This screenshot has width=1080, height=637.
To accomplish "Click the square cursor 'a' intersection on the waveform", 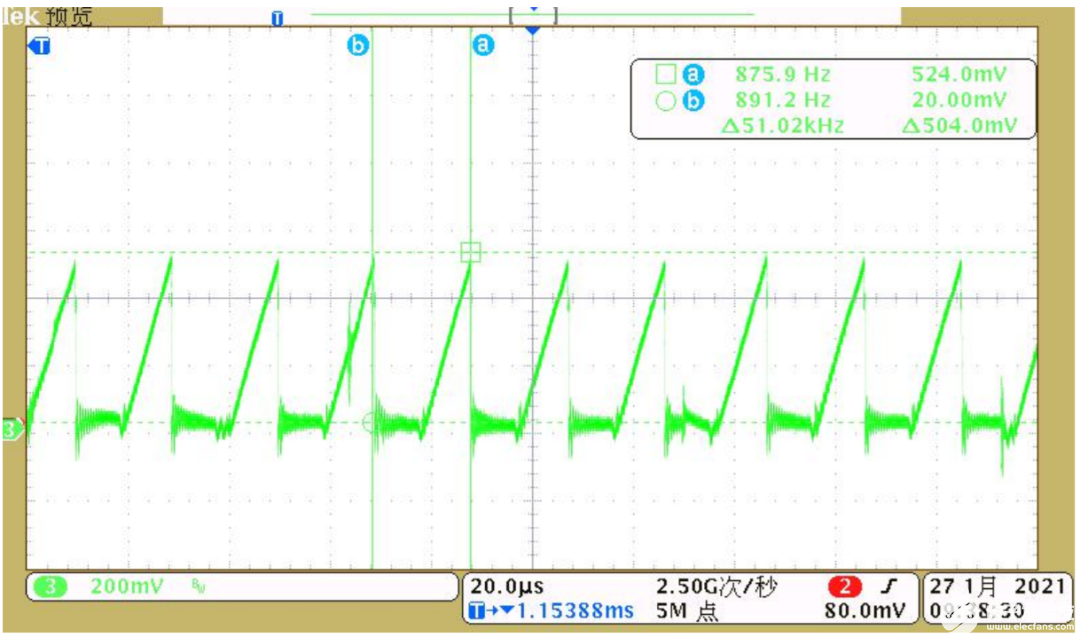I will click(x=470, y=252).
